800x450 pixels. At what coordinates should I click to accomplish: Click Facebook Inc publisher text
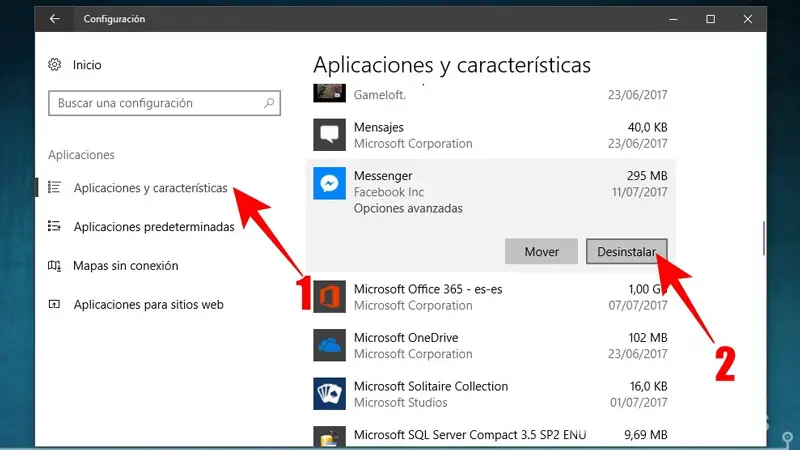(x=389, y=192)
